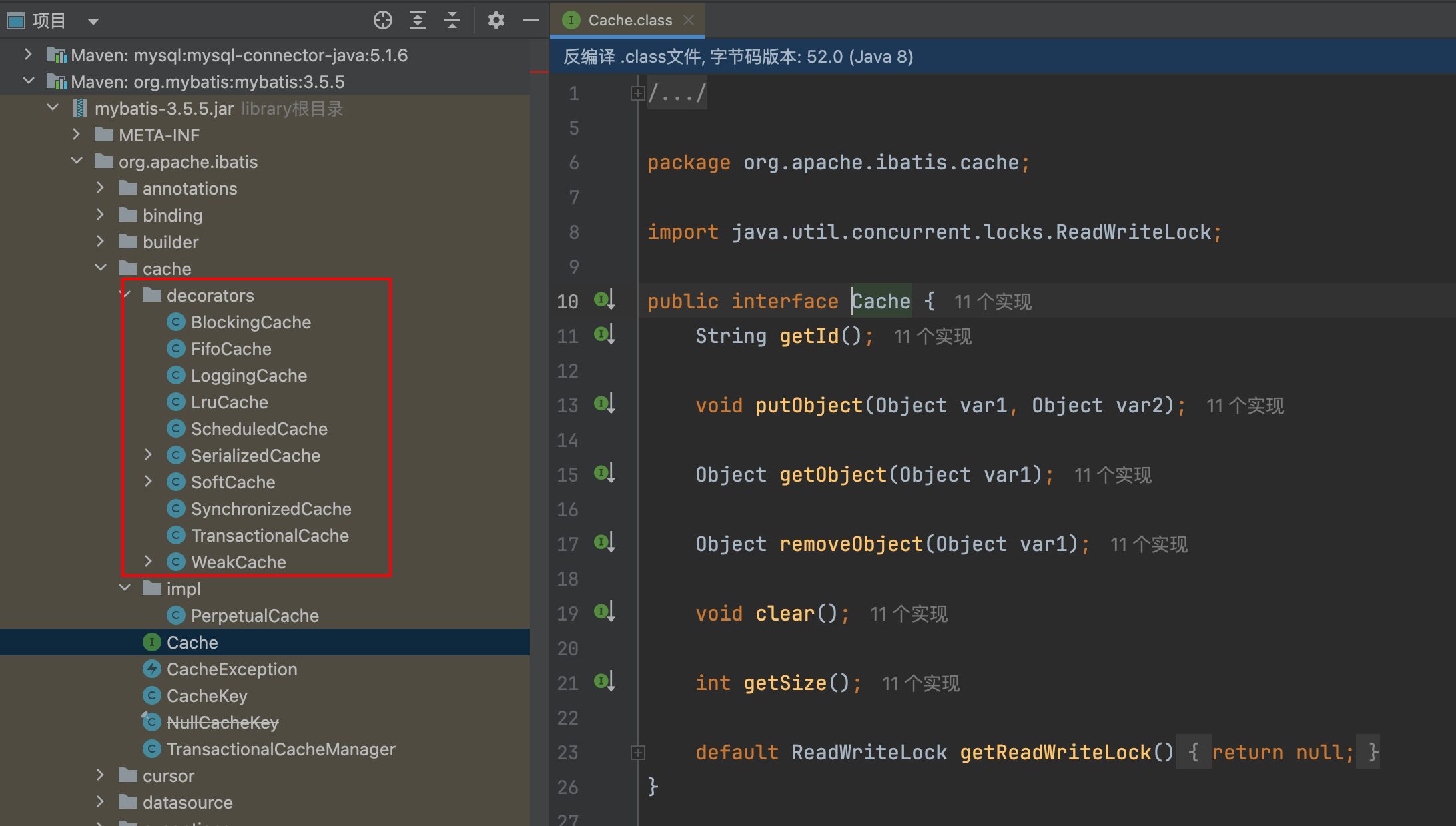Click the mybatis-3.5.5.jar archive icon

coord(80,108)
